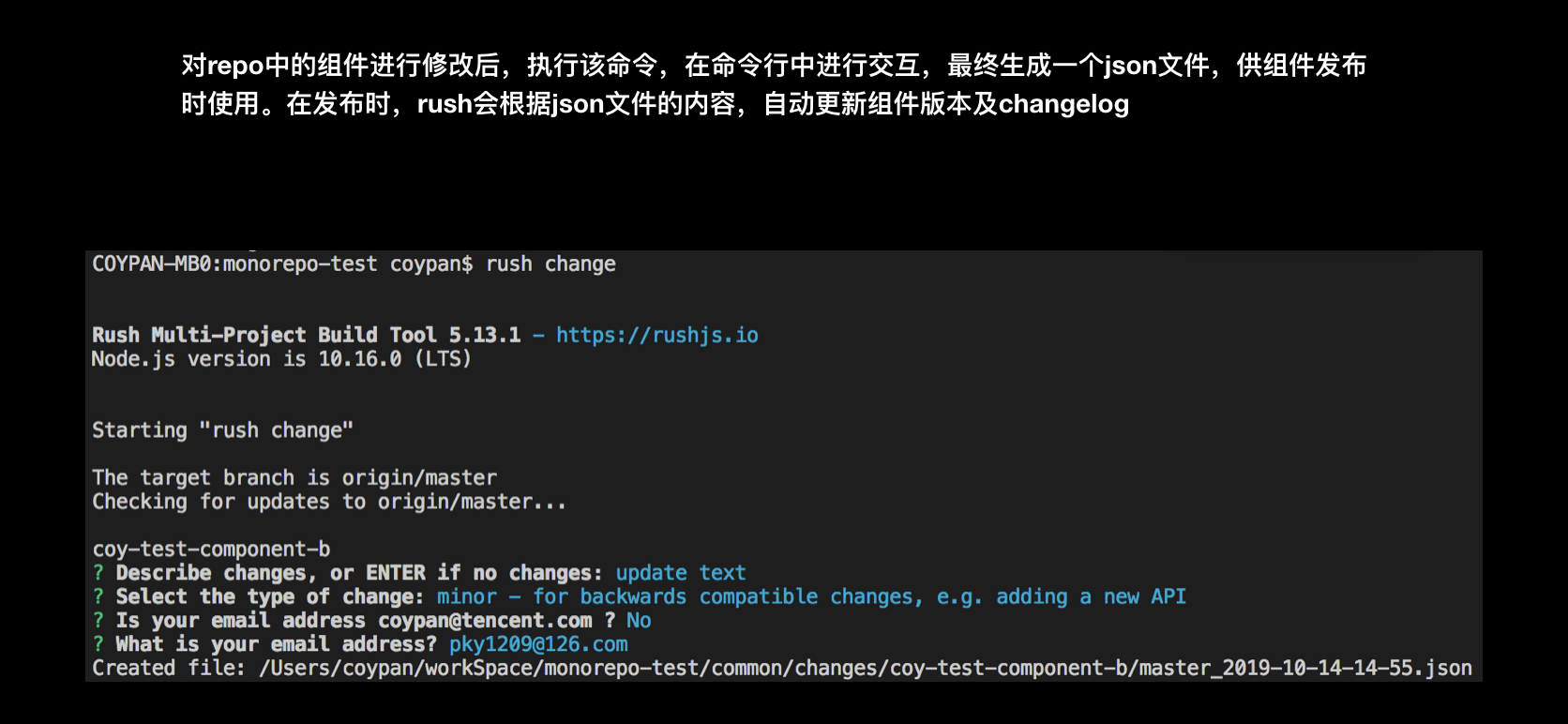The width and height of the screenshot is (1568, 724).
Task: Click the "Rush Multi-Project Build Tool 5.13.1" heading
Action: (306, 336)
